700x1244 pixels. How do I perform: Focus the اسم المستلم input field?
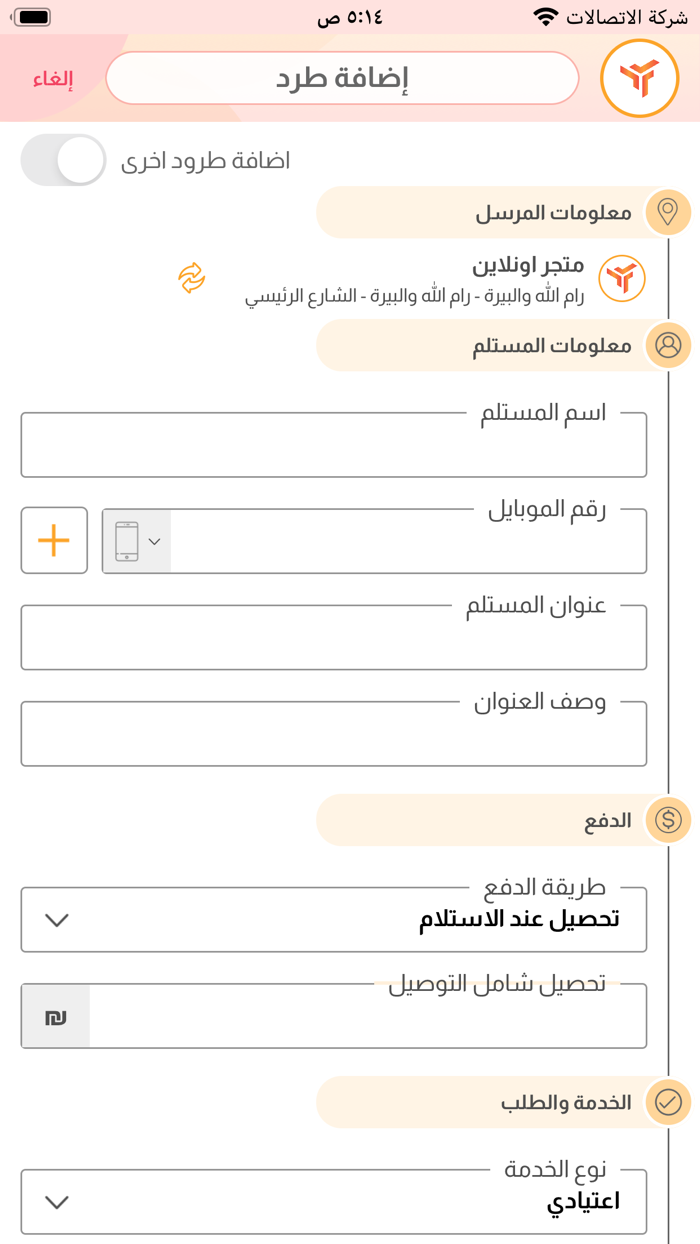[x=334, y=446]
